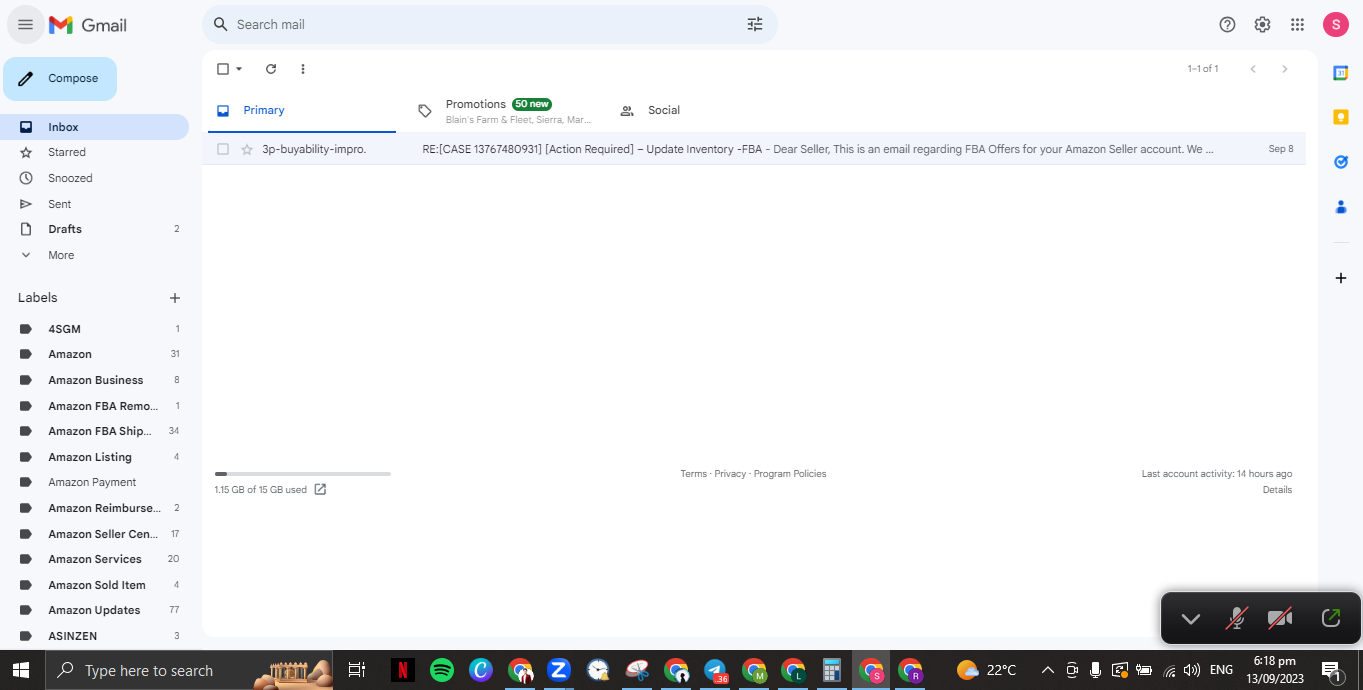
Task: Open the Program Policies link
Action: coord(790,474)
